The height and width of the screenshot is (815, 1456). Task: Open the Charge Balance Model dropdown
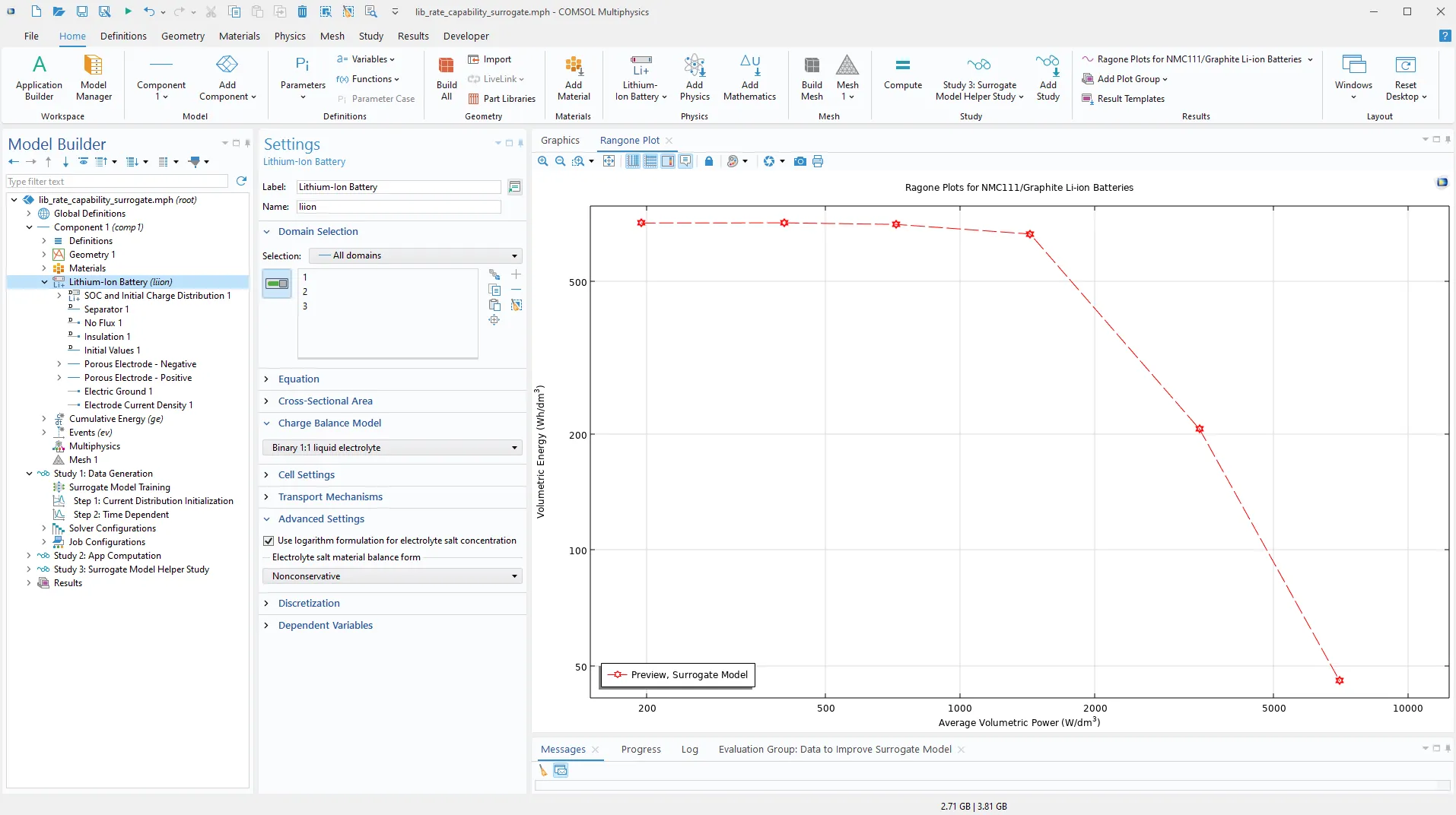tap(393, 448)
